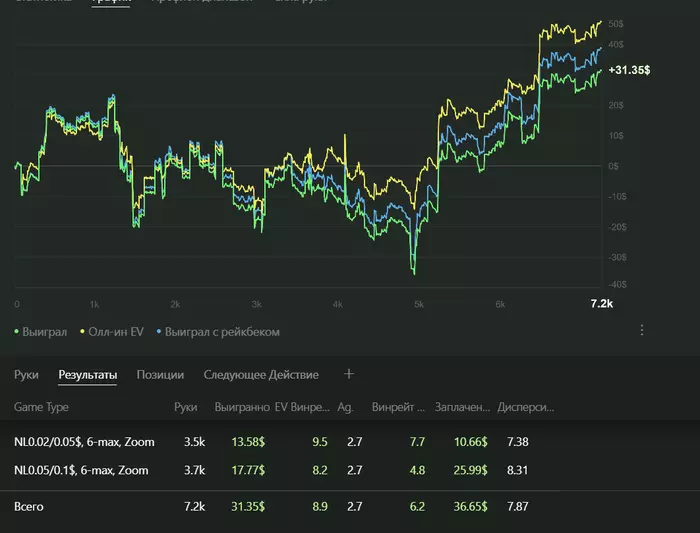The height and width of the screenshot is (533, 700).
Task: Sort table by Руки column header
Action: pyautogui.click(x=185, y=407)
